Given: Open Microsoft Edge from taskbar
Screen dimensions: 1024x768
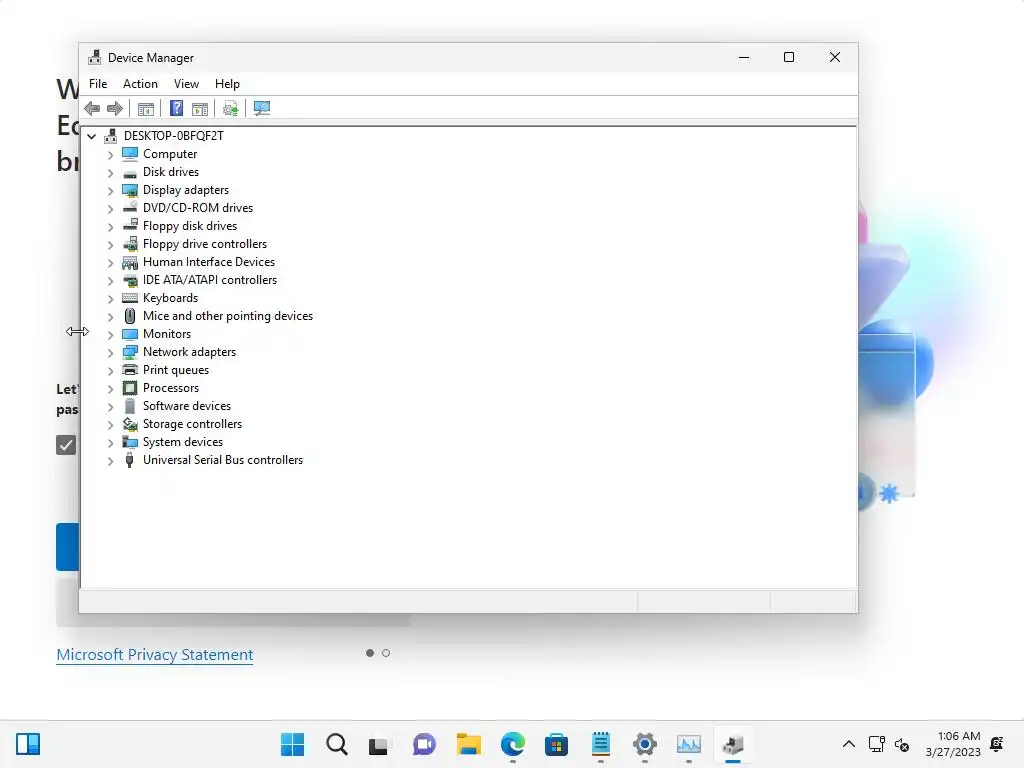Looking at the screenshot, I should click(x=513, y=744).
